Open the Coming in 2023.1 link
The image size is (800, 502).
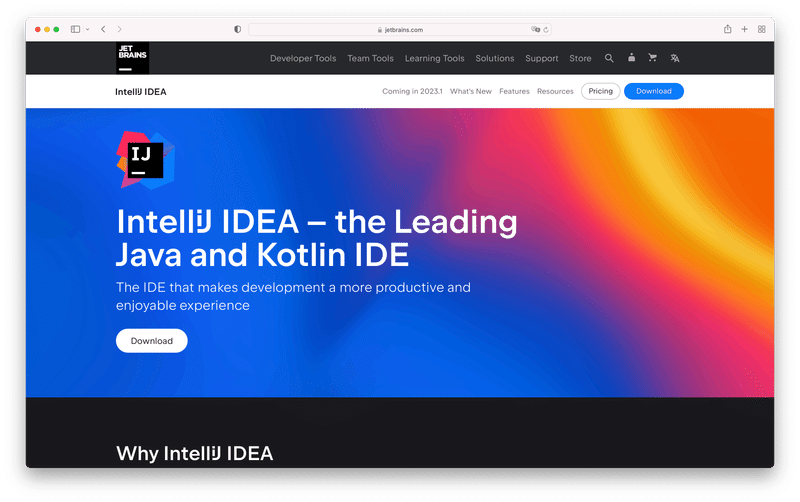[412, 91]
